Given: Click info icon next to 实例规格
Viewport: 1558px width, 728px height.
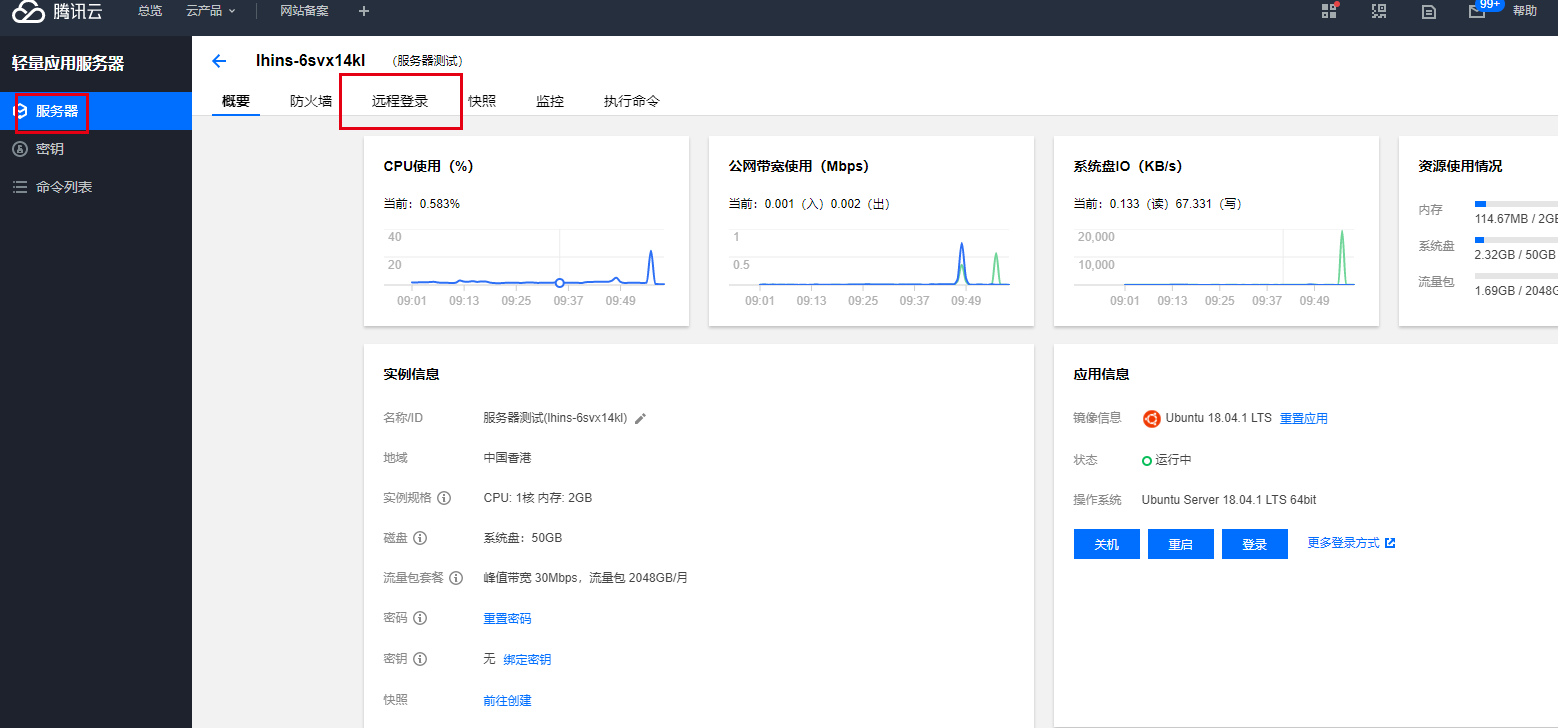Looking at the screenshot, I should (444, 498).
